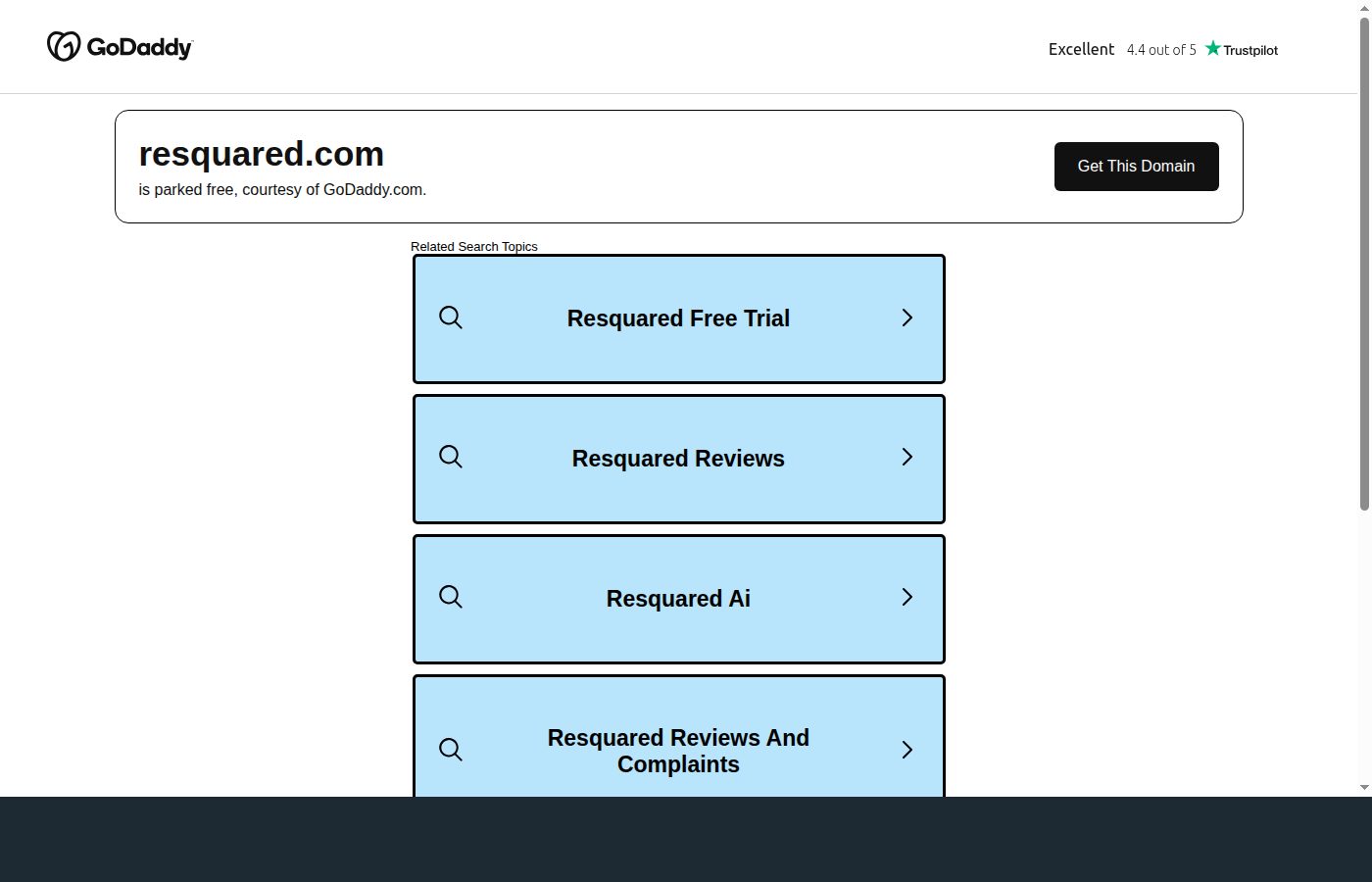
Task: Click search icon beside Resquared Free Trial
Action: [x=451, y=318]
